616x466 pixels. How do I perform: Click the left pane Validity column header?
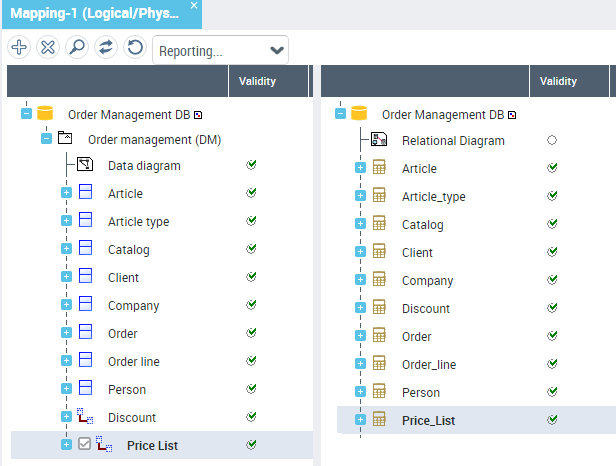257,81
